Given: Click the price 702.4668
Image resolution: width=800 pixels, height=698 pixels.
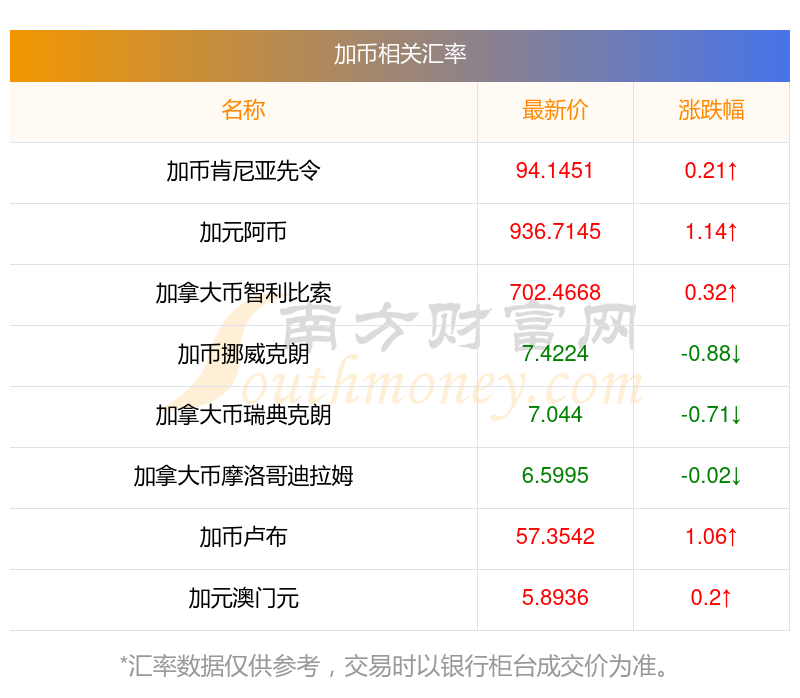Looking at the screenshot, I should coord(555,293).
